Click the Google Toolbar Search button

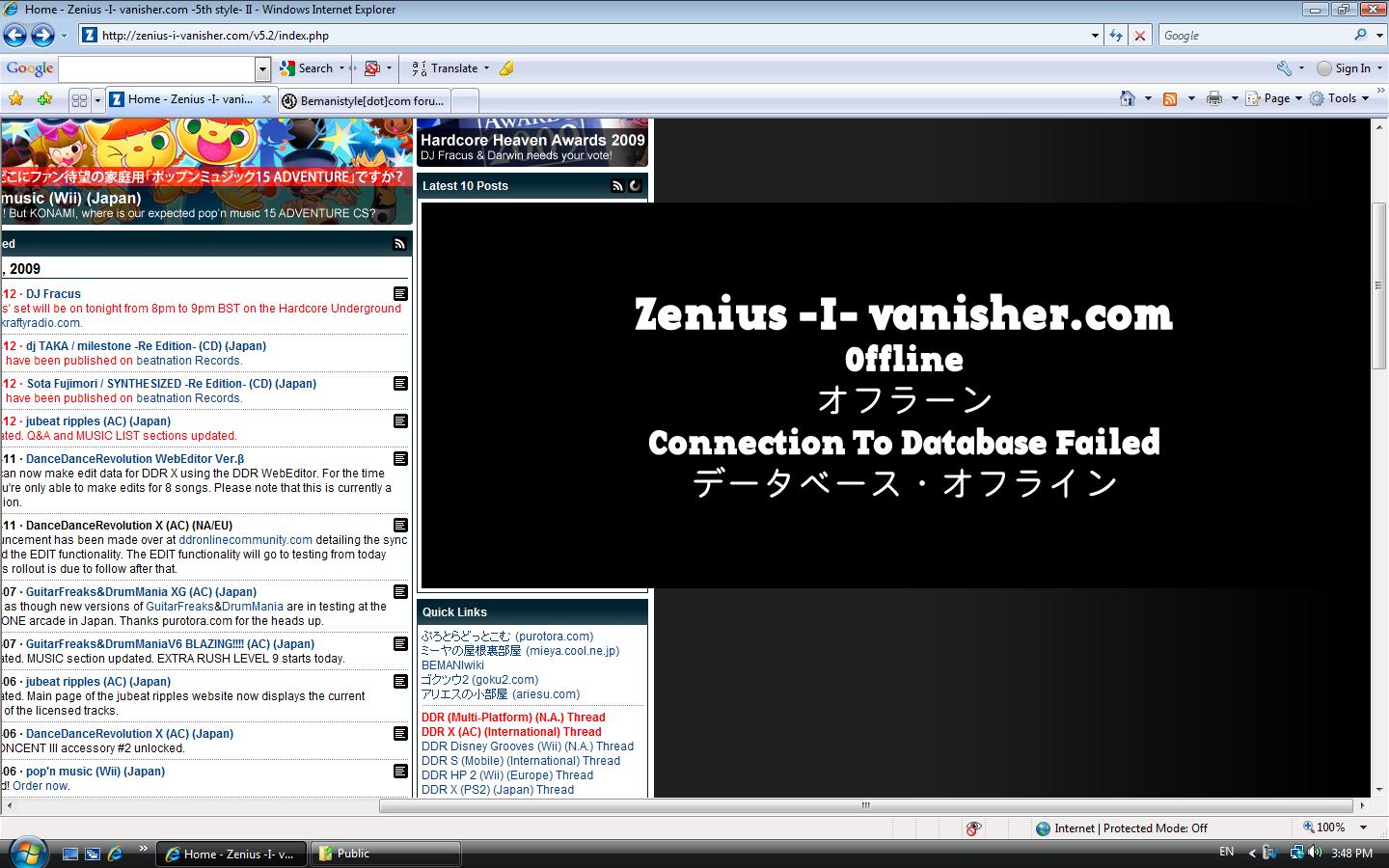click(x=307, y=68)
